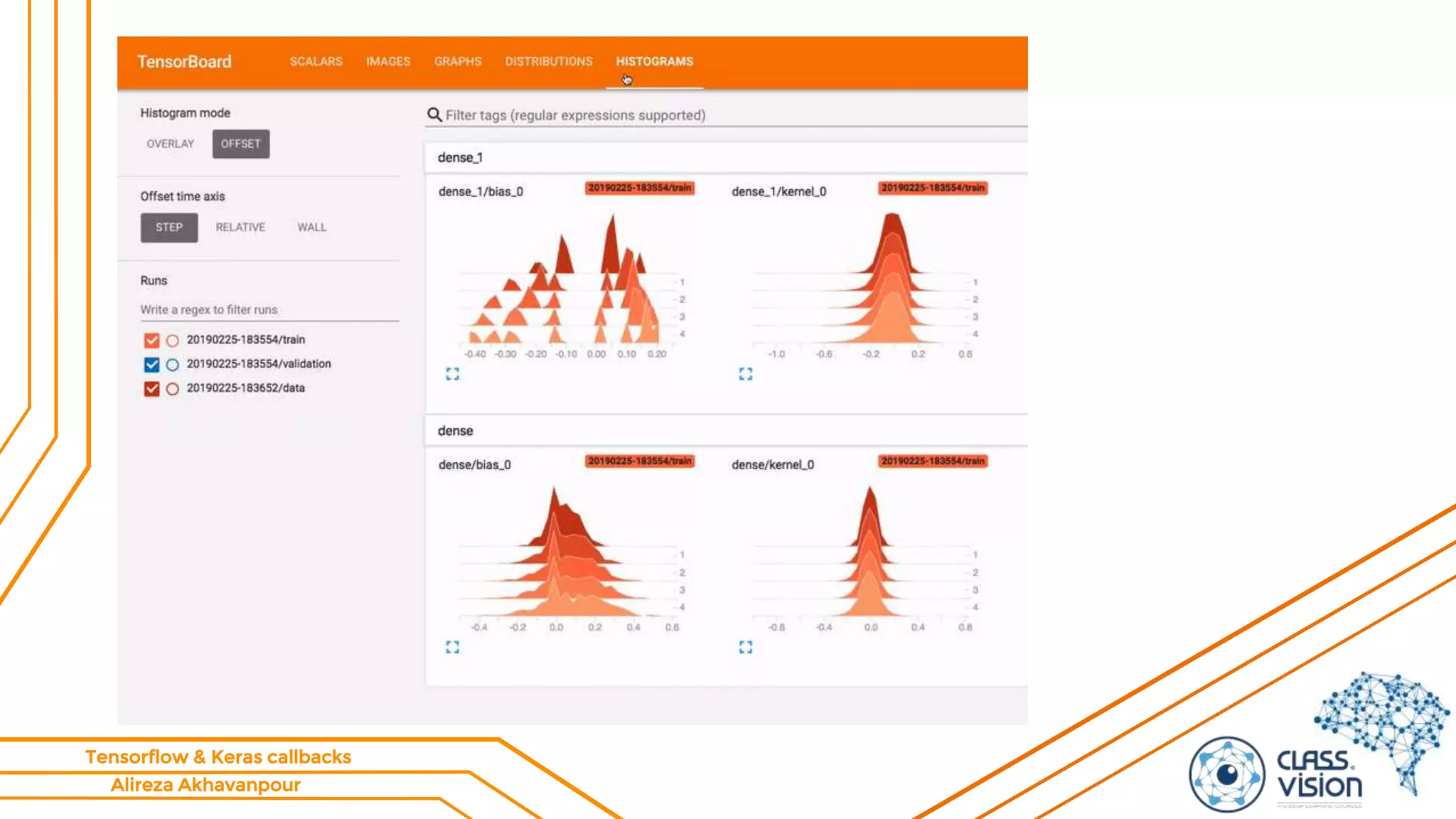Open the HISTOGRAMS tab

pyautogui.click(x=655, y=61)
